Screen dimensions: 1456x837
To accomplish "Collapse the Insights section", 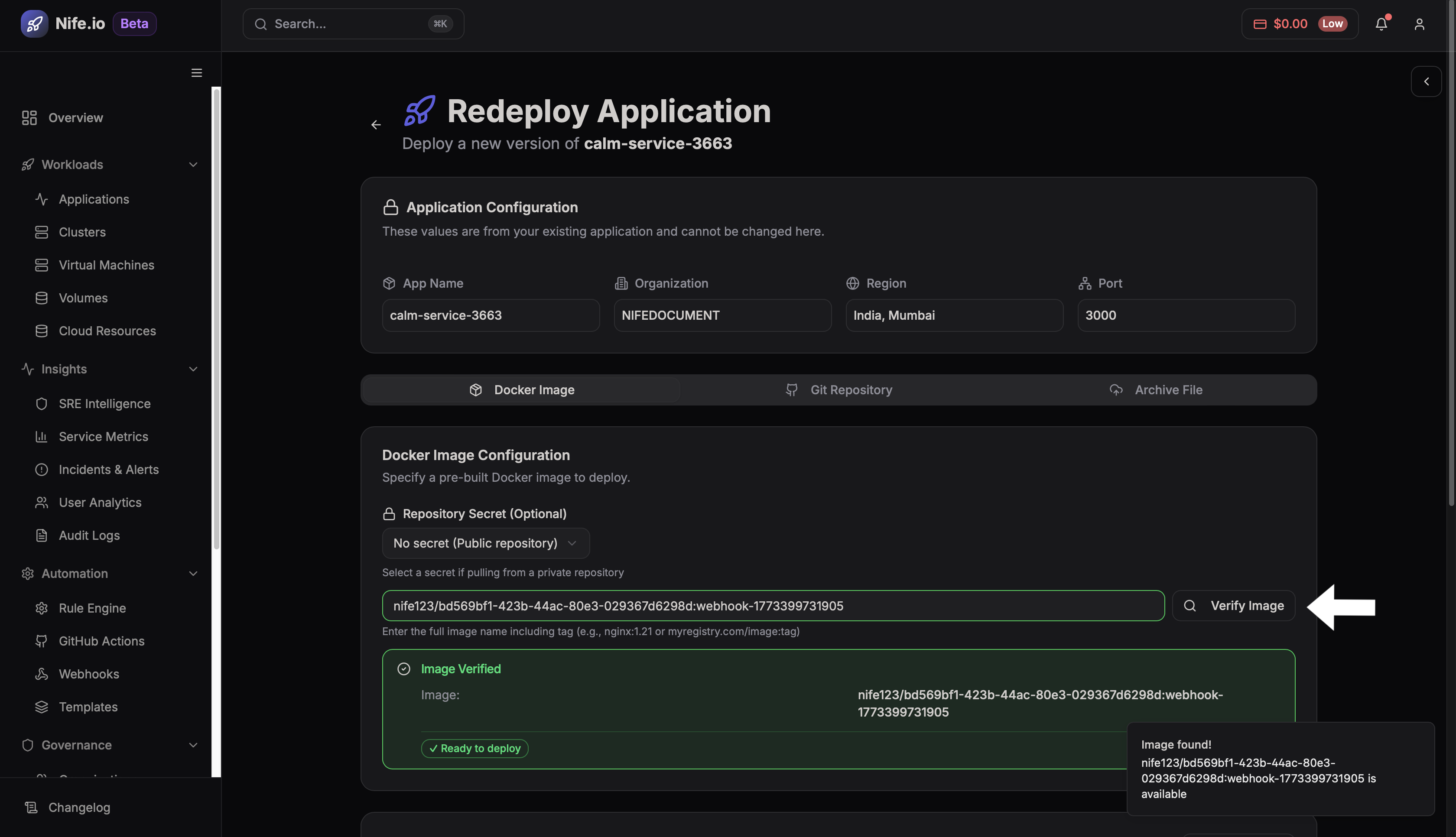I will pos(193,369).
